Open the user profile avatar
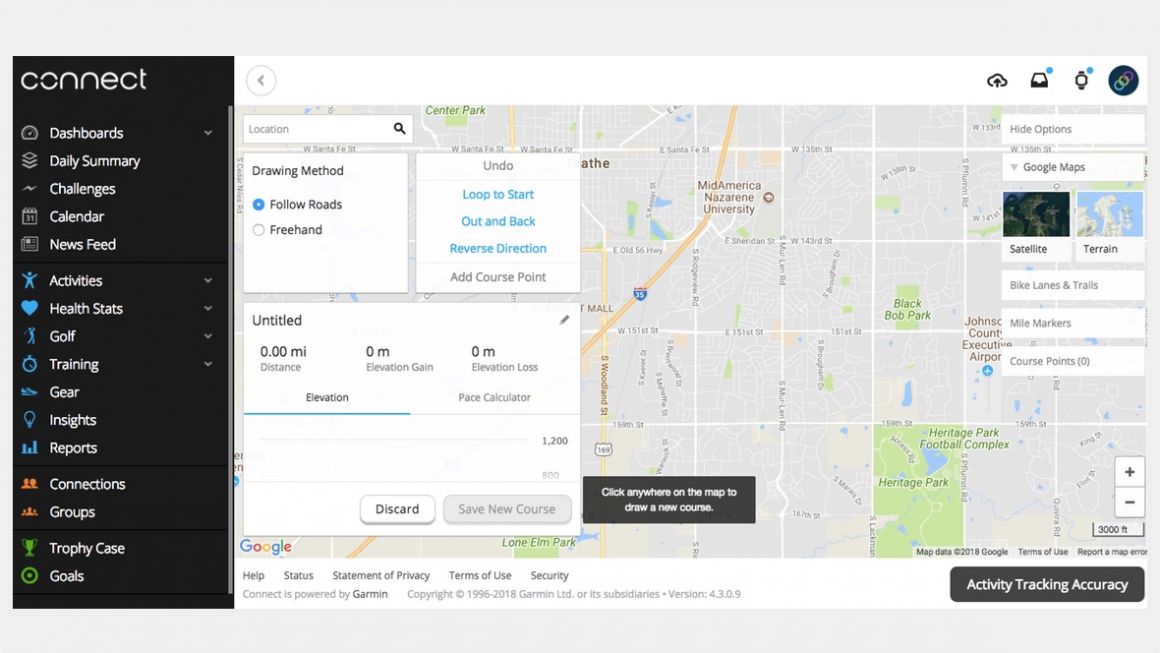The image size is (1160, 653). tap(1123, 80)
